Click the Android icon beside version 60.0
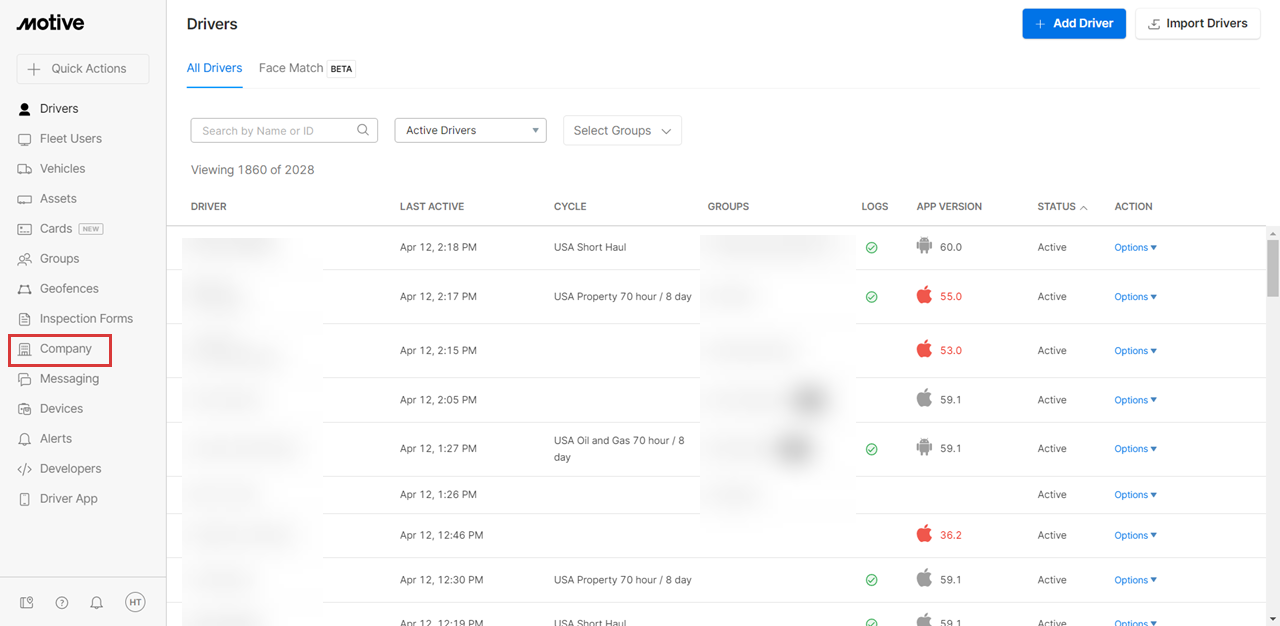The width and height of the screenshot is (1280, 626). [924, 246]
